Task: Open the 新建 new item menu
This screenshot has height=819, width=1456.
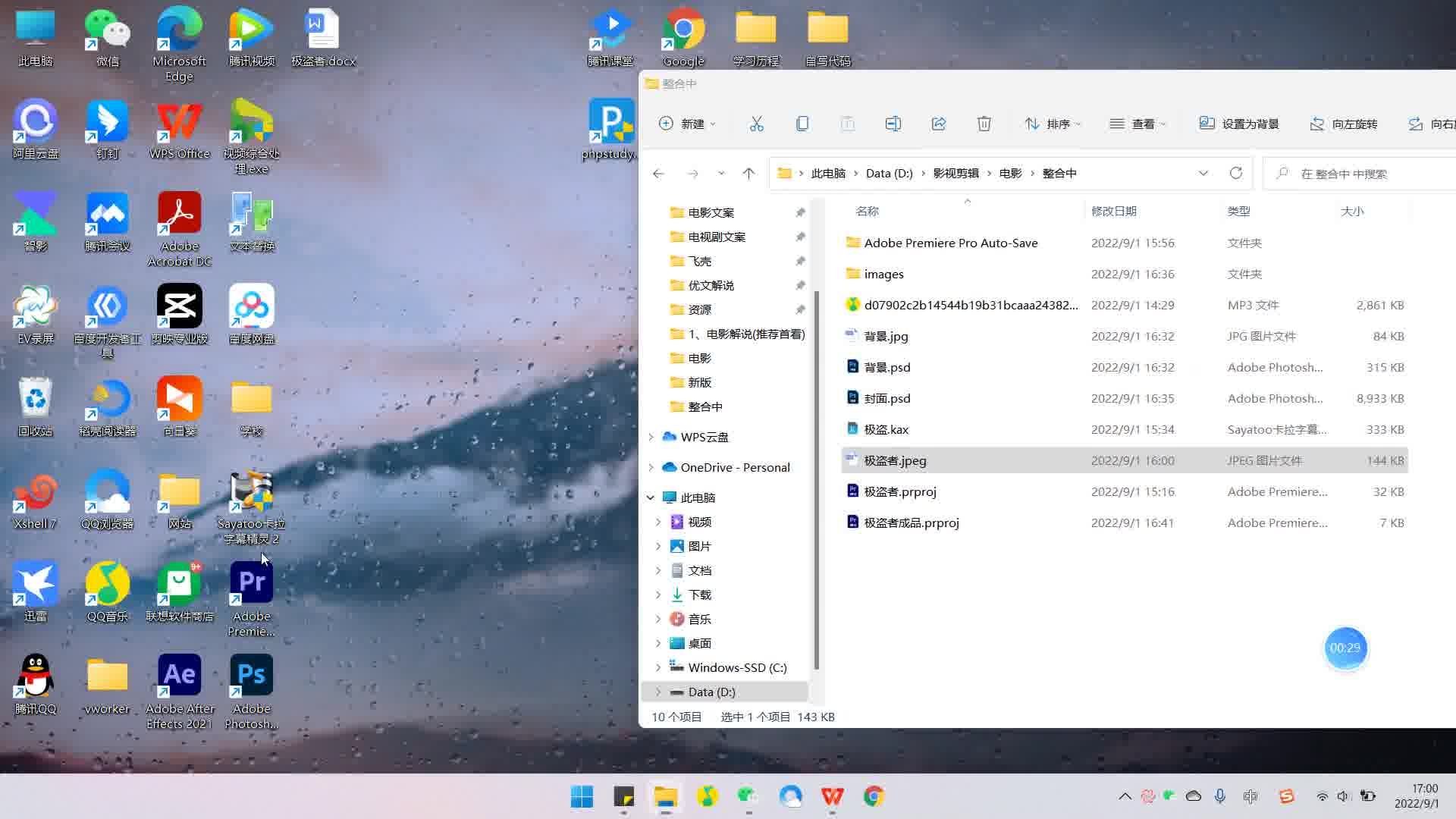Action: (x=687, y=124)
